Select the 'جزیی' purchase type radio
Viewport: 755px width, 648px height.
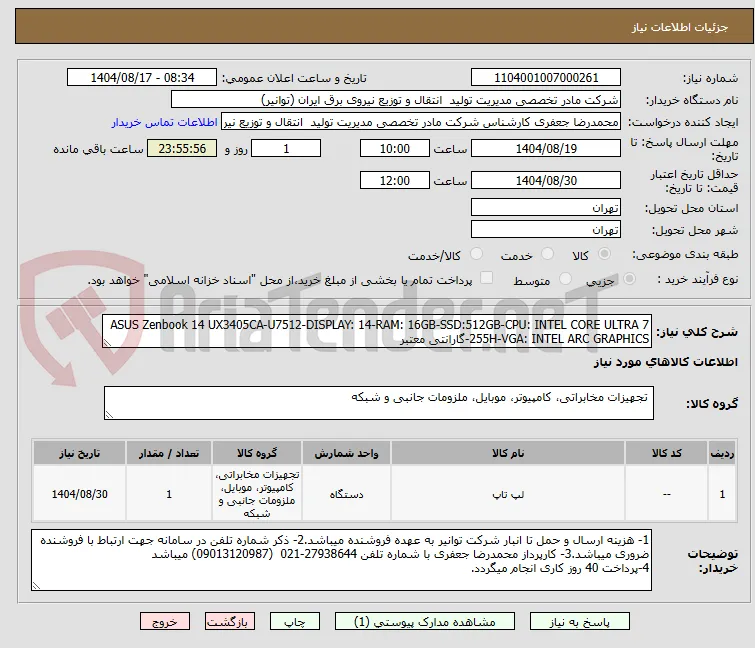point(629,279)
